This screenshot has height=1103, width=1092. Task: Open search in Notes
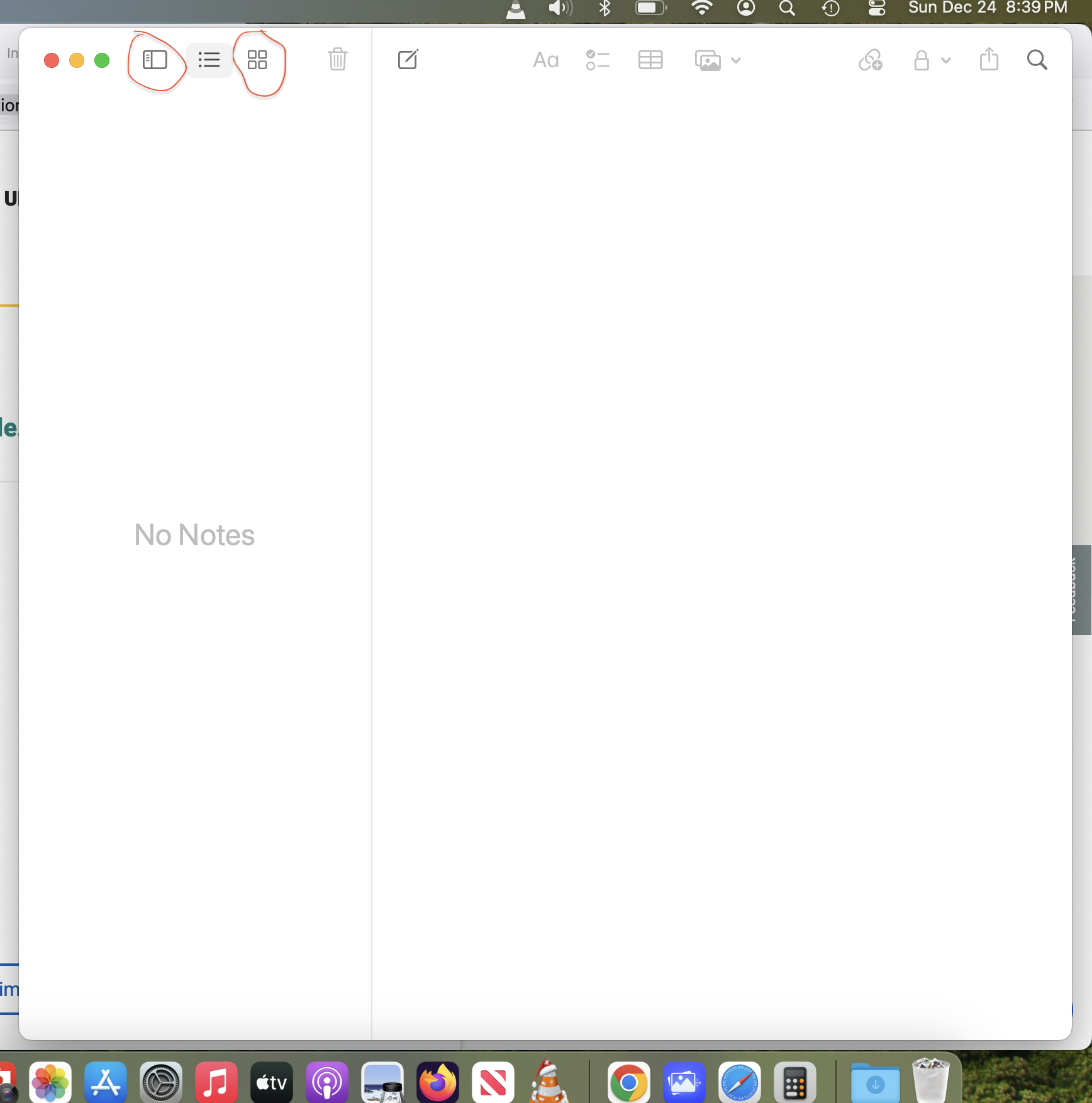[x=1037, y=60]
